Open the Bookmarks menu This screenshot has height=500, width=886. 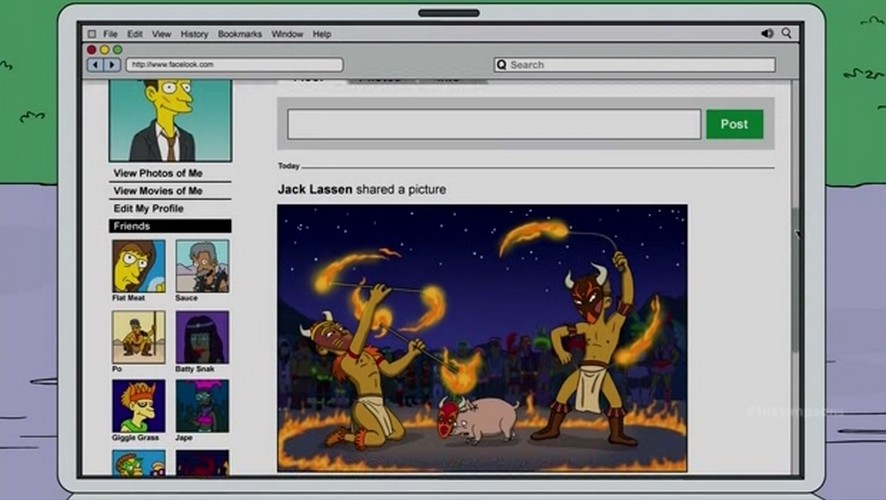(240, 34)
